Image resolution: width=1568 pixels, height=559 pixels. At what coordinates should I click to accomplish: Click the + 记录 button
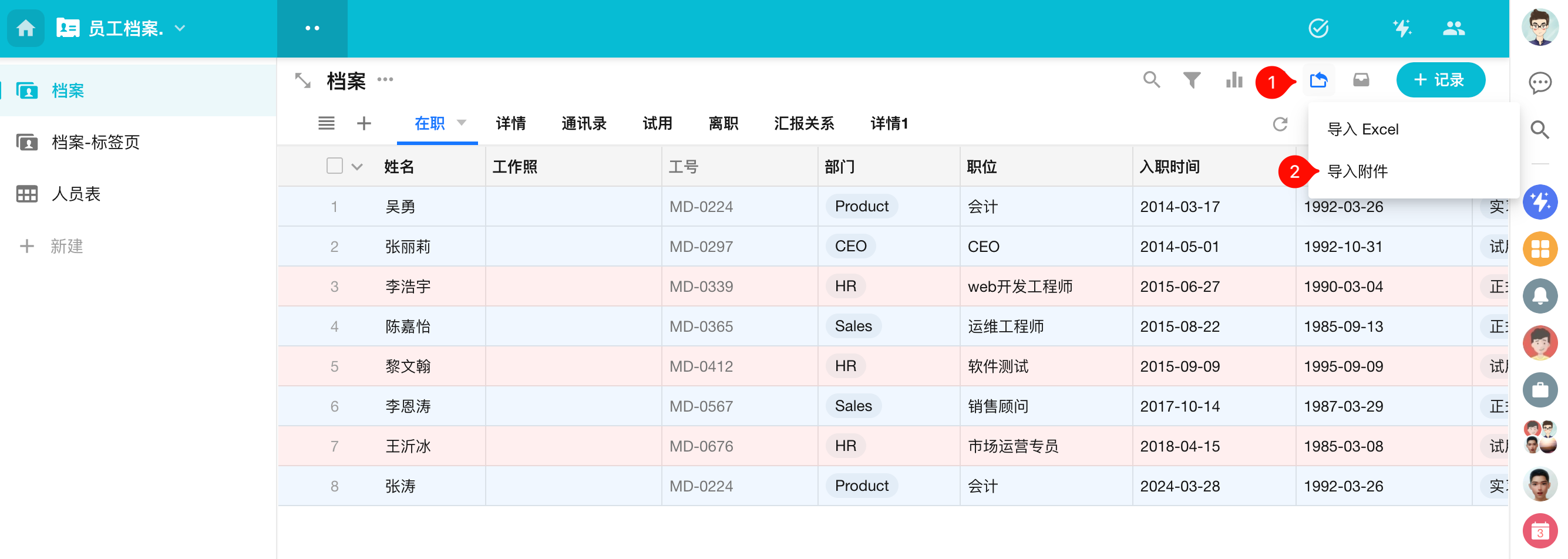point(1439,80)
